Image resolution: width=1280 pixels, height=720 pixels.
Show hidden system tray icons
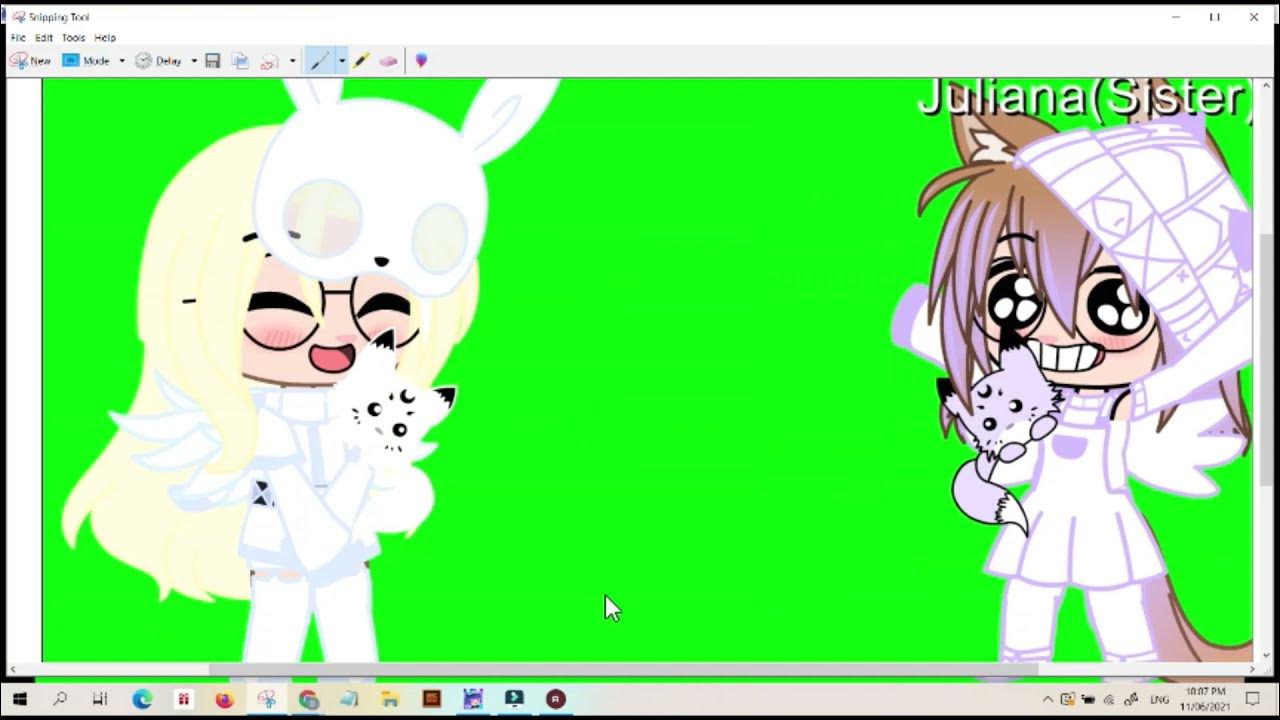point(1047,700)
